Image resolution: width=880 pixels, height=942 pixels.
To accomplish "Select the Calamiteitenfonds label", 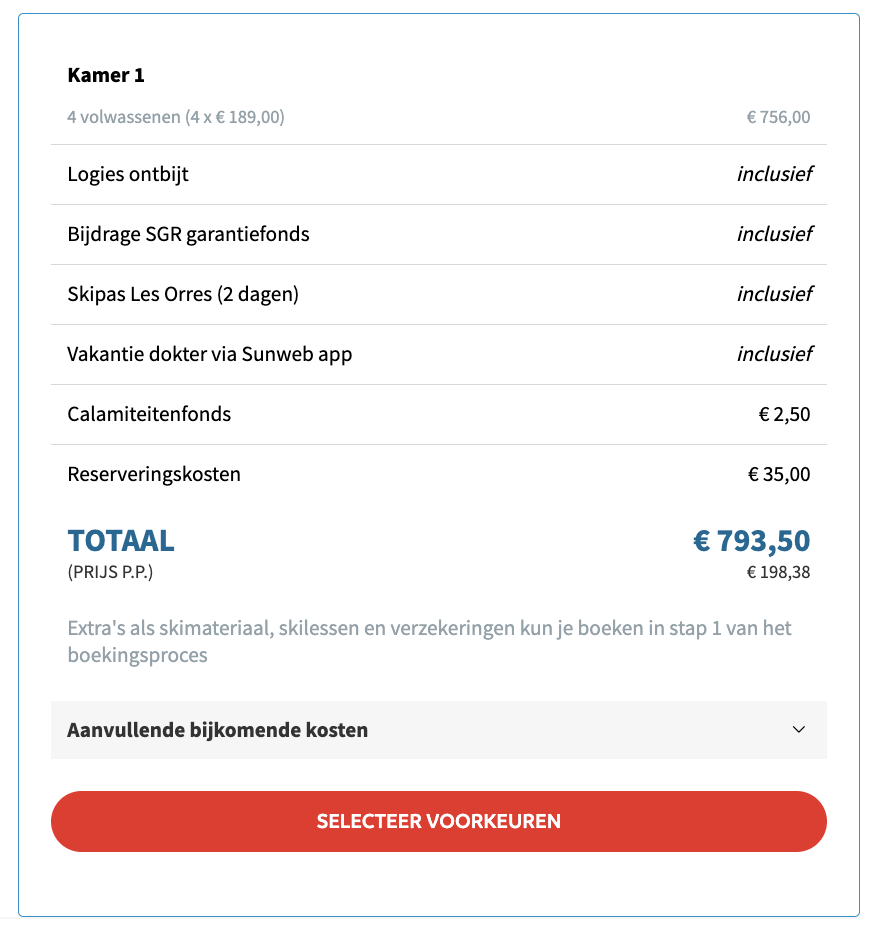I will pyautogui.click(x=149, y=414).
